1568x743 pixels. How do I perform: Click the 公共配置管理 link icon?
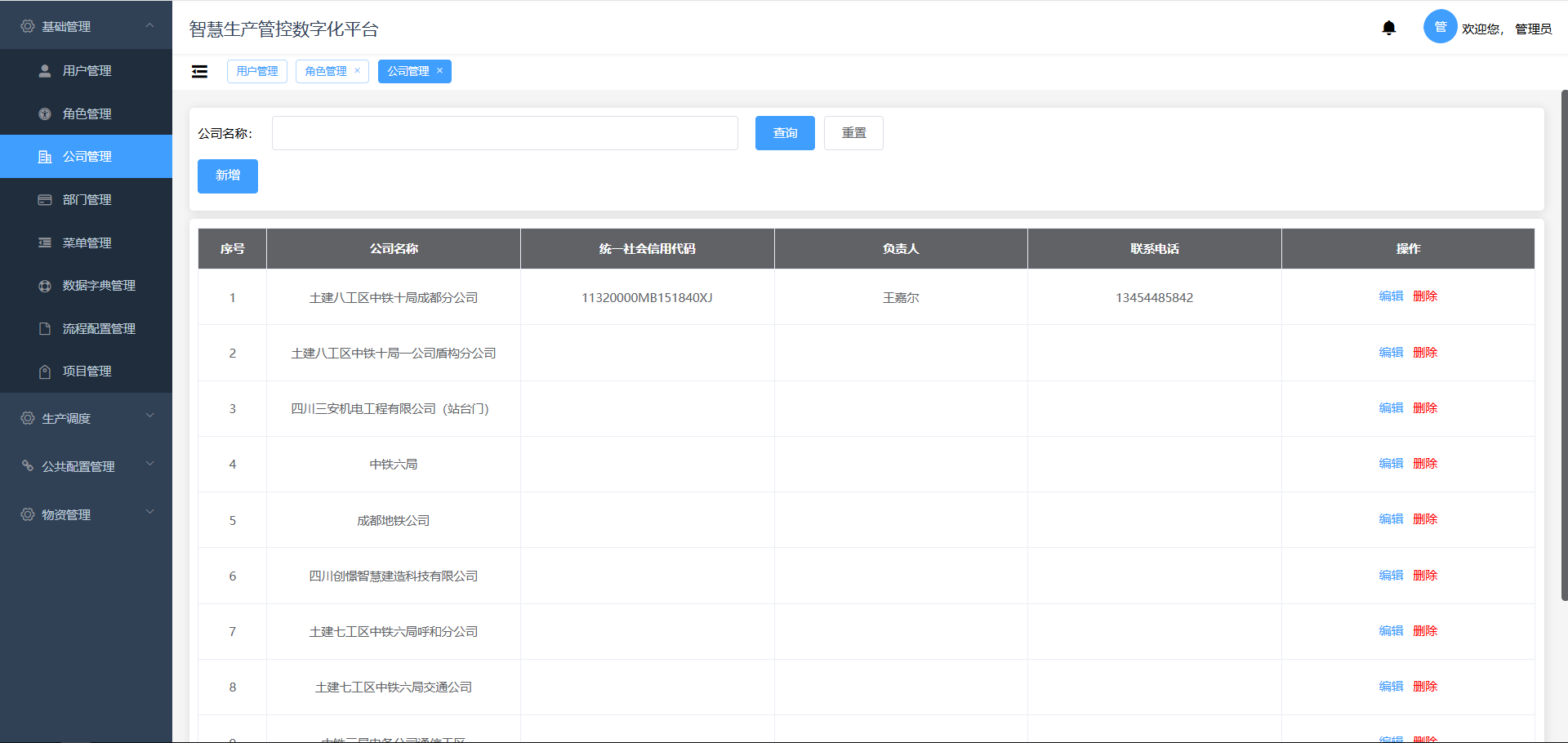28,466
